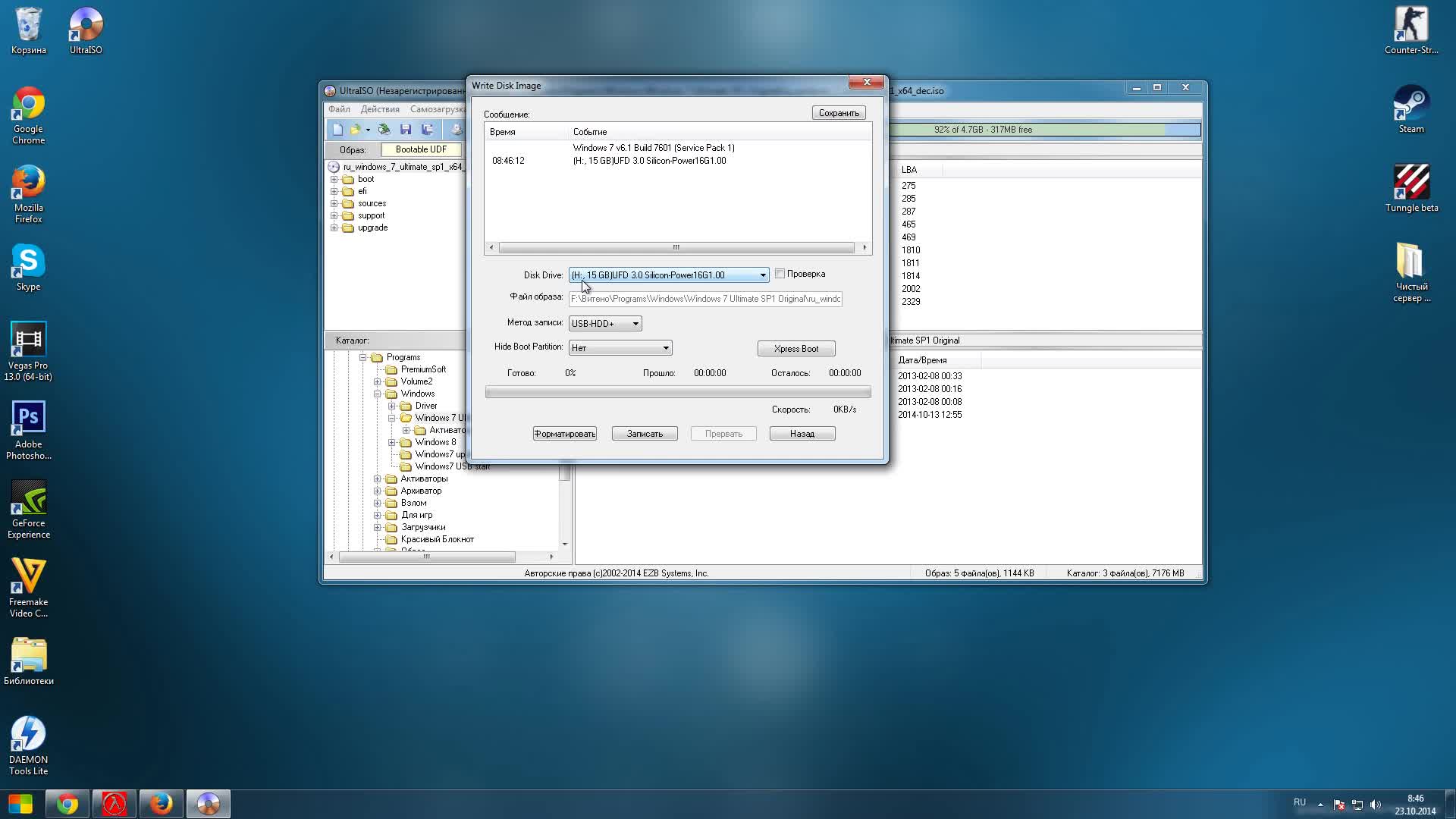Viewport: 1456px width, 819px height.
Task: Click the 92% of 4.7GB capacity bar
Action: (x=1044, y=130)
